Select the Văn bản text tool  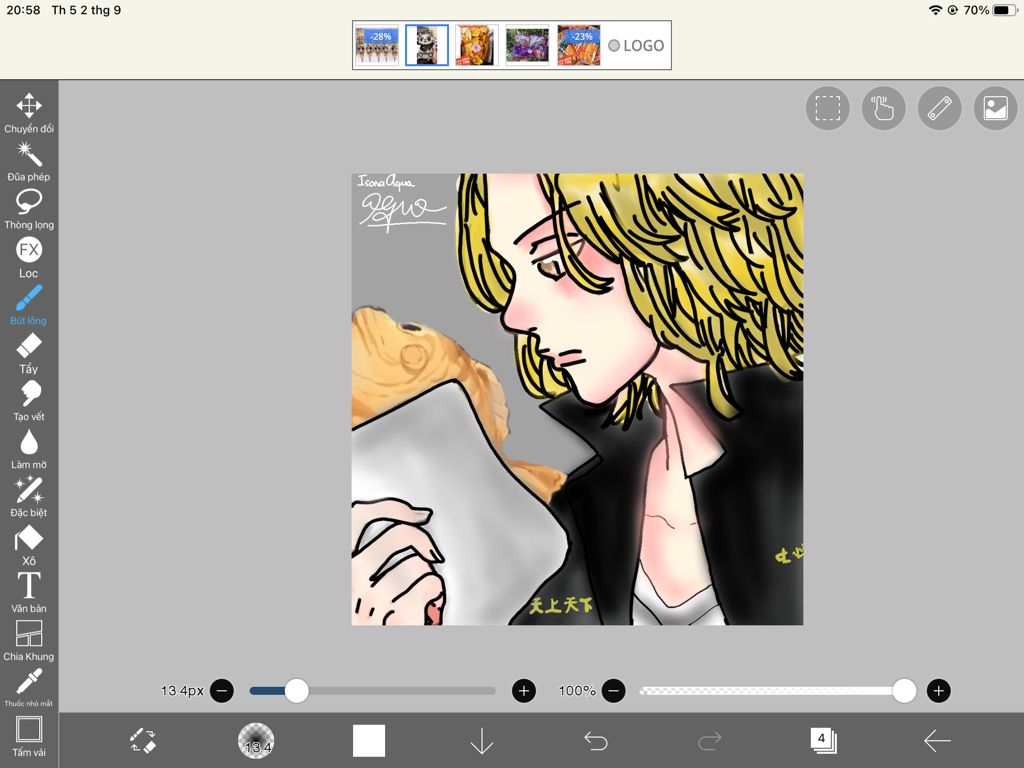pos(29,592)
